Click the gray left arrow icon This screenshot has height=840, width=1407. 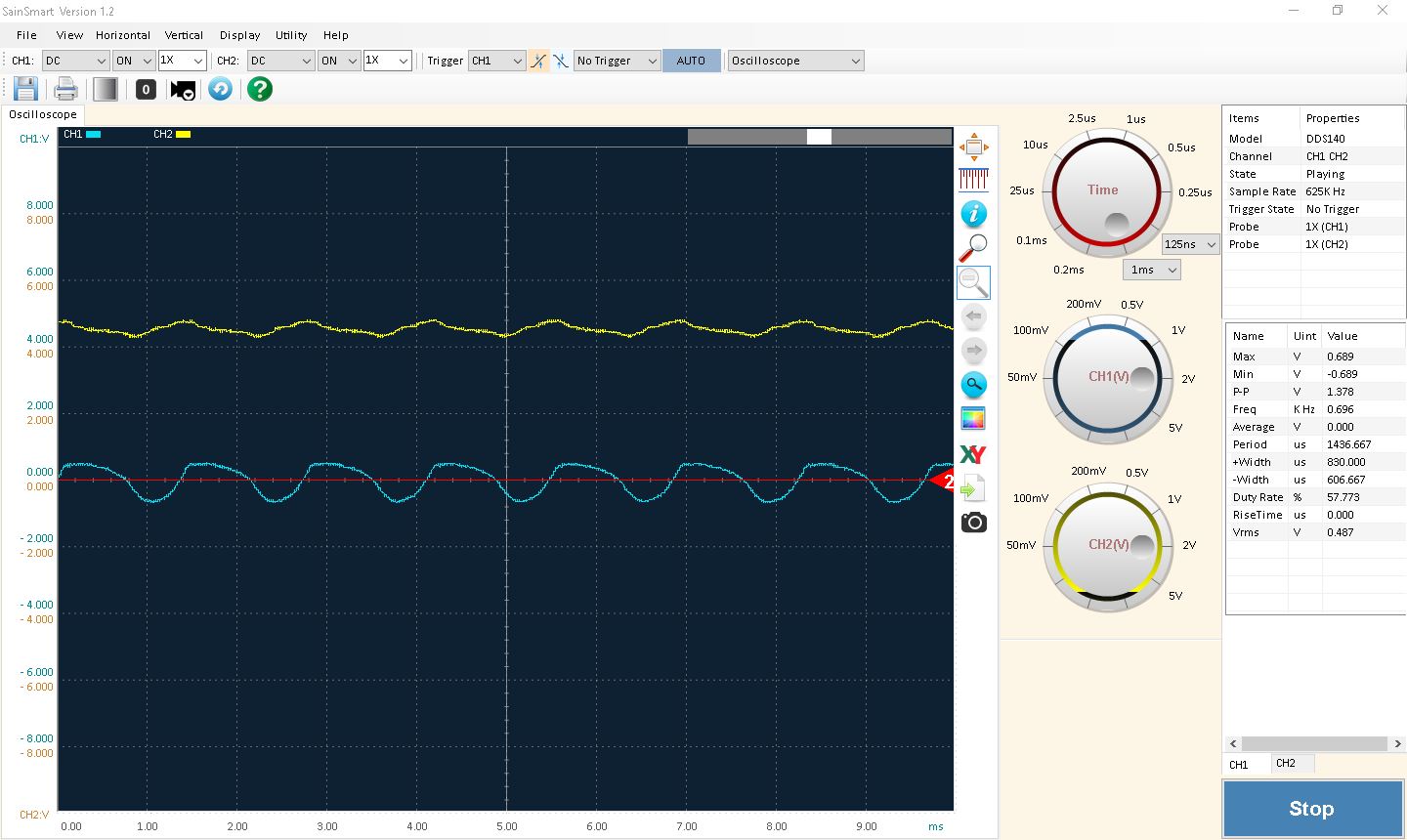click(x=973, y=316)
